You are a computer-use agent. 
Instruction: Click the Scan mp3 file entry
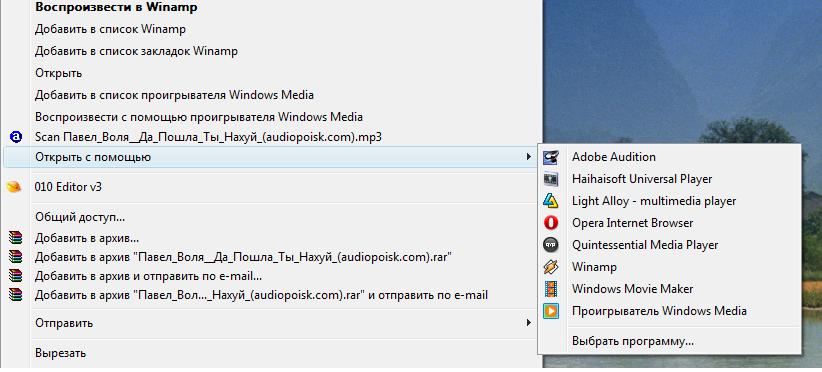[x=208, y=137]
